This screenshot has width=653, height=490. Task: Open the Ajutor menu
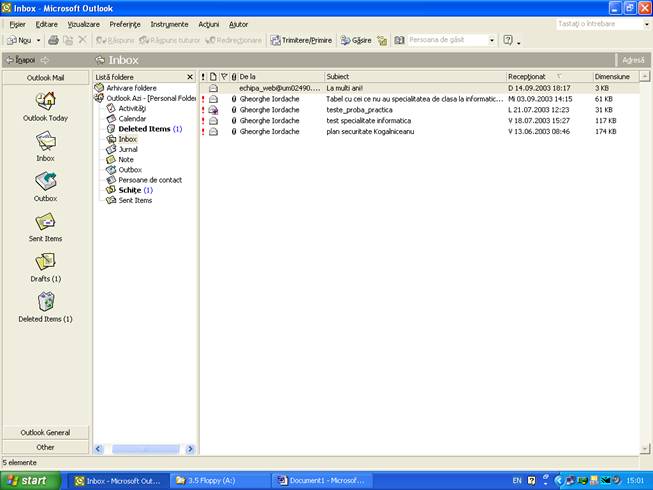click(x=238, y=25)
